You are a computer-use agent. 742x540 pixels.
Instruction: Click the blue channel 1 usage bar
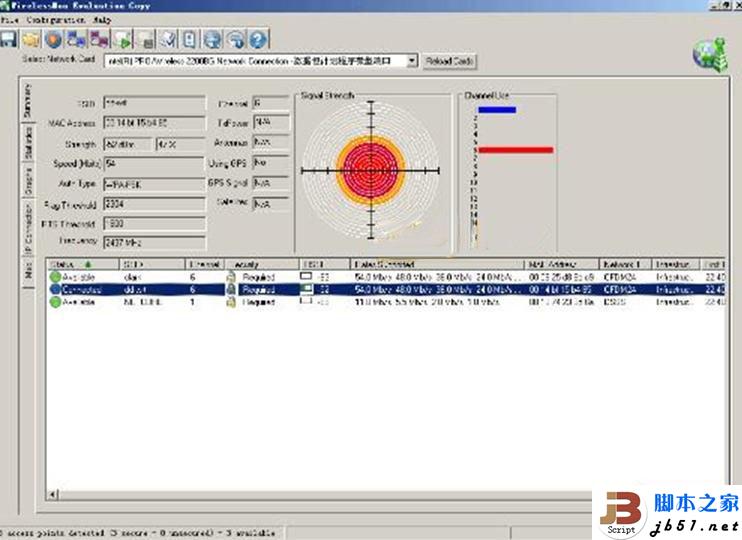point(496,110)
